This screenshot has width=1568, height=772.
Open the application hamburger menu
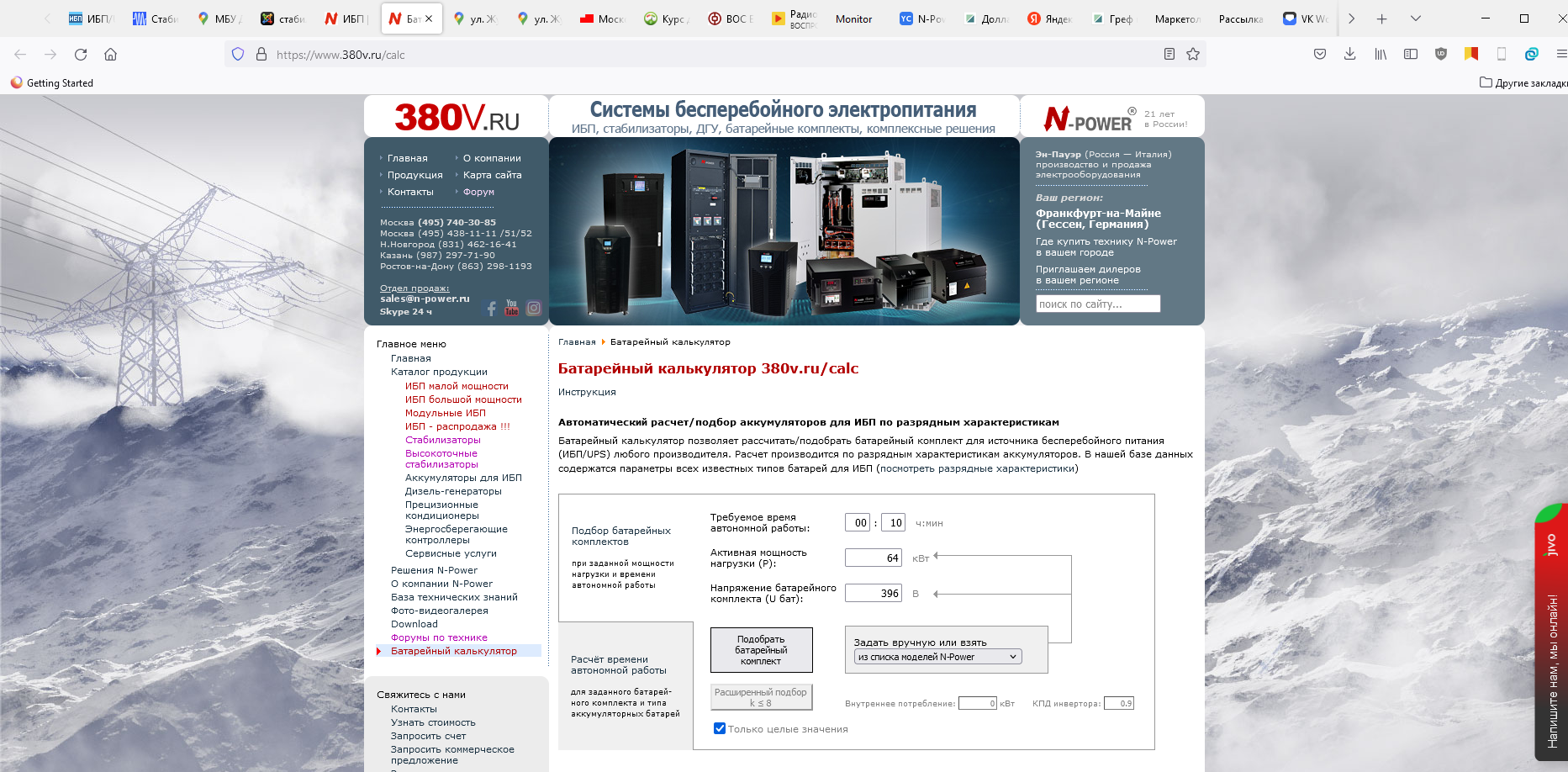point(1560,54)
